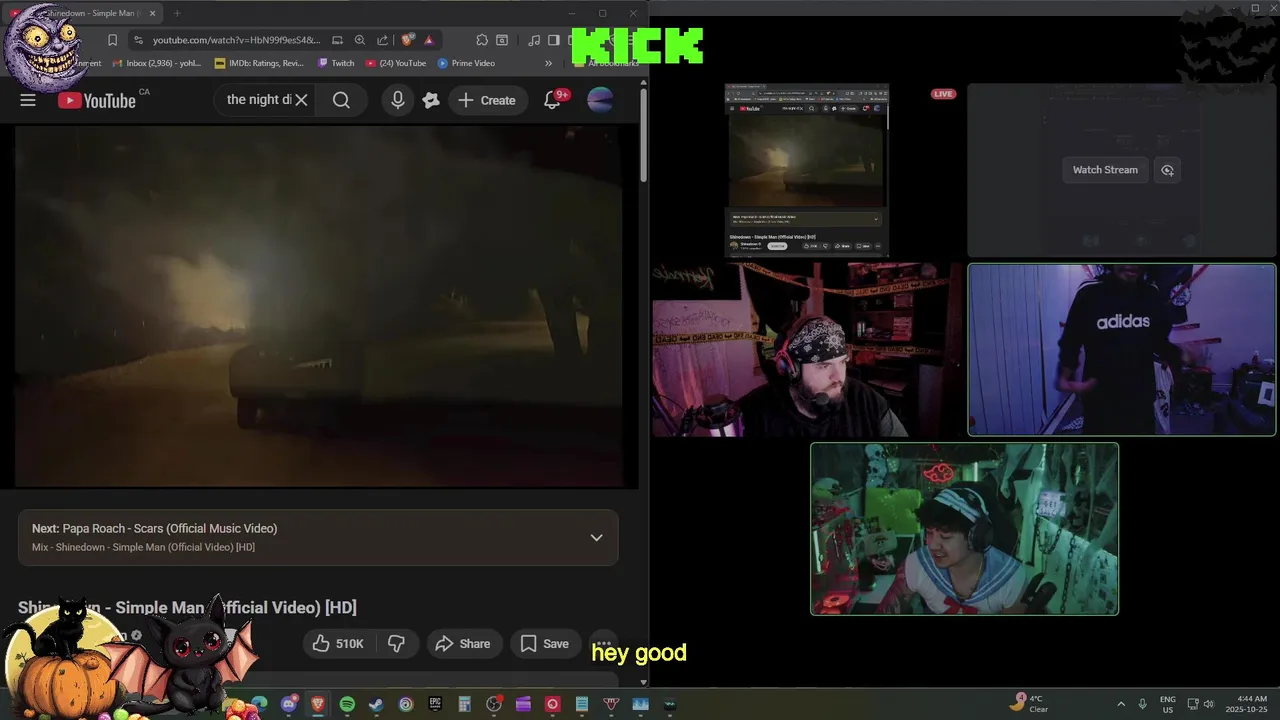Viewport: 1280px width, 720px height.
Task: Switch to Brave browser in taskbar
Action: (x=318, y=704)
